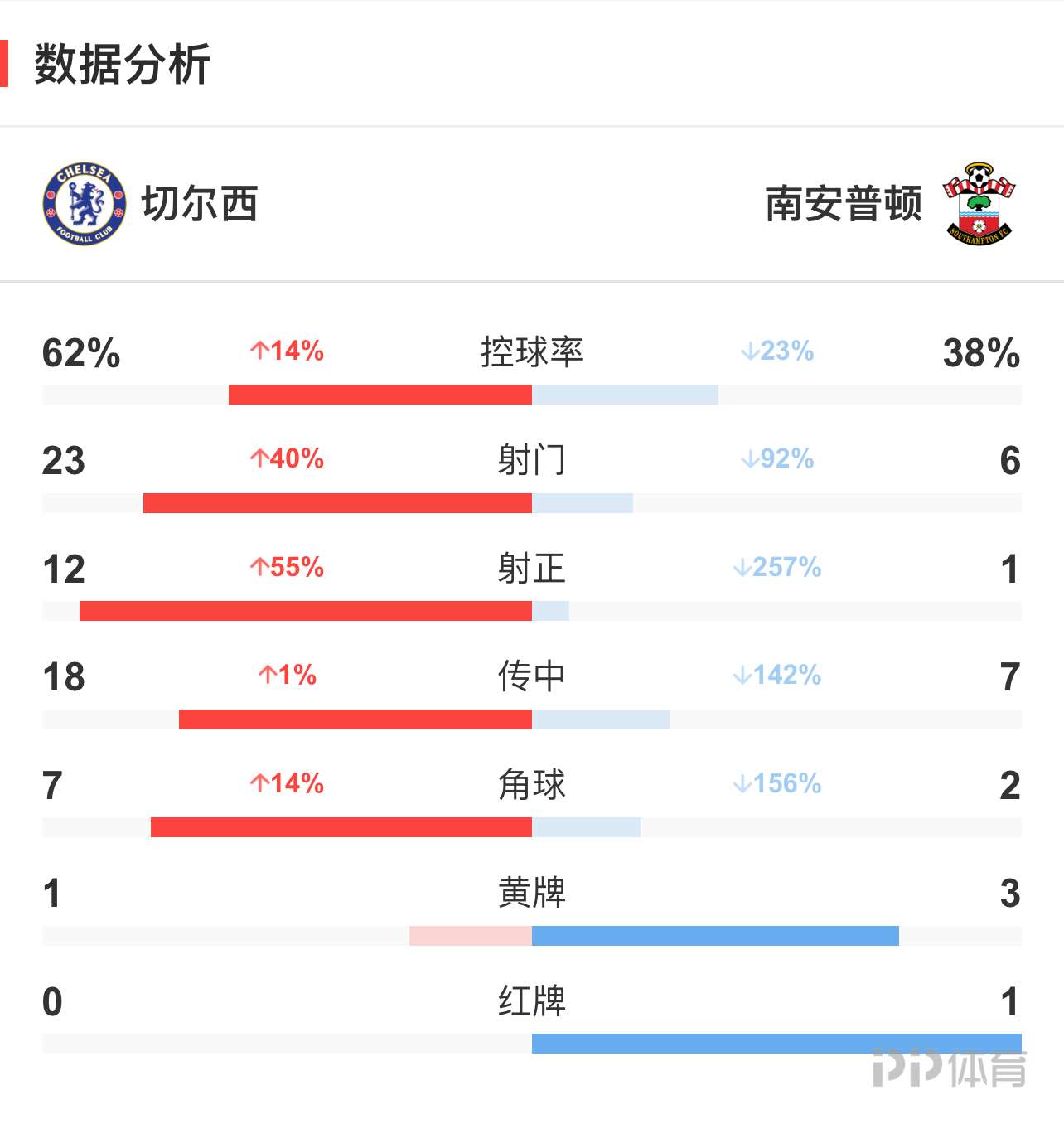1064x1124 pixels.
Task: Click the up arrow next to 40% shots
Action: pos(259,458)
